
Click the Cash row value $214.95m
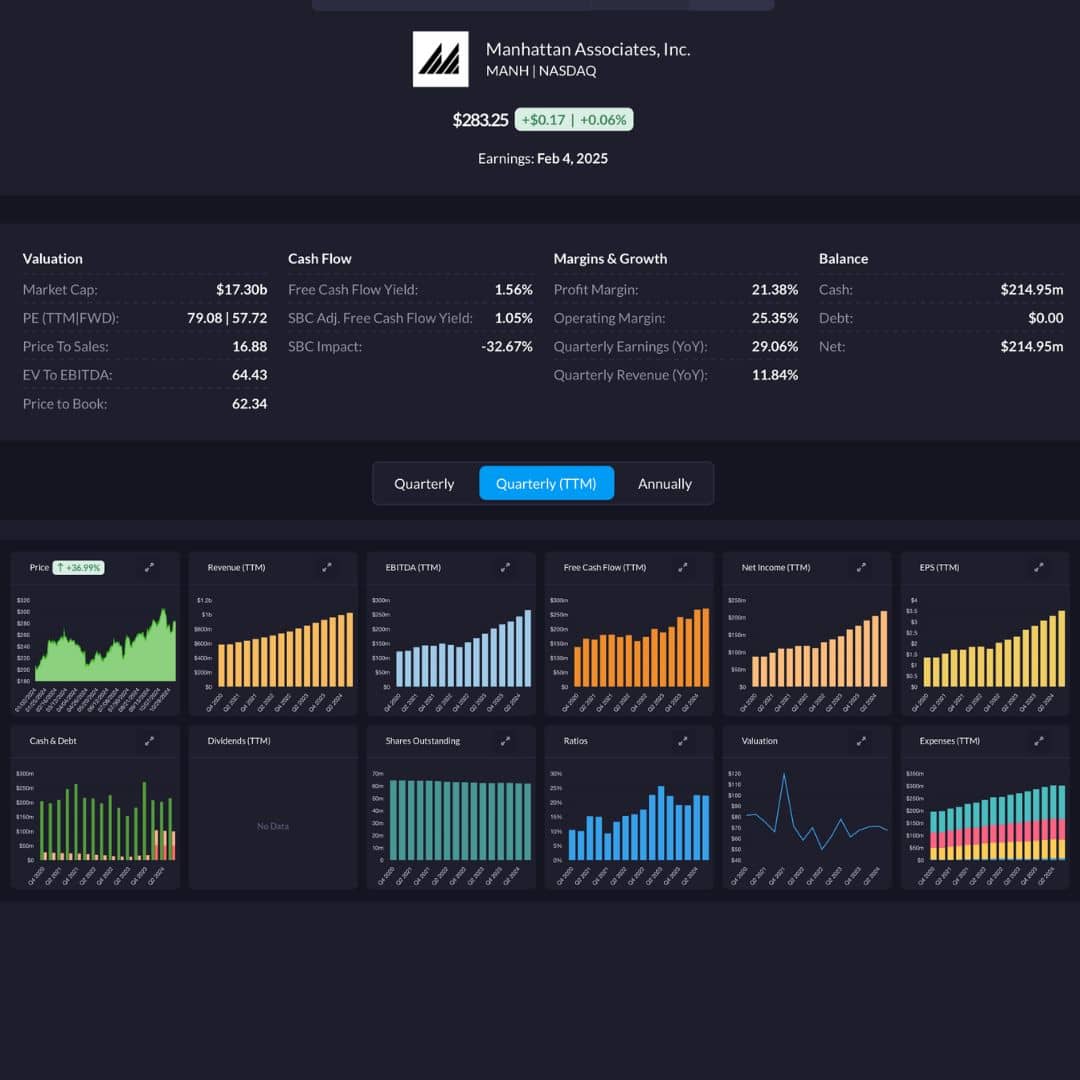point(1032,289)
